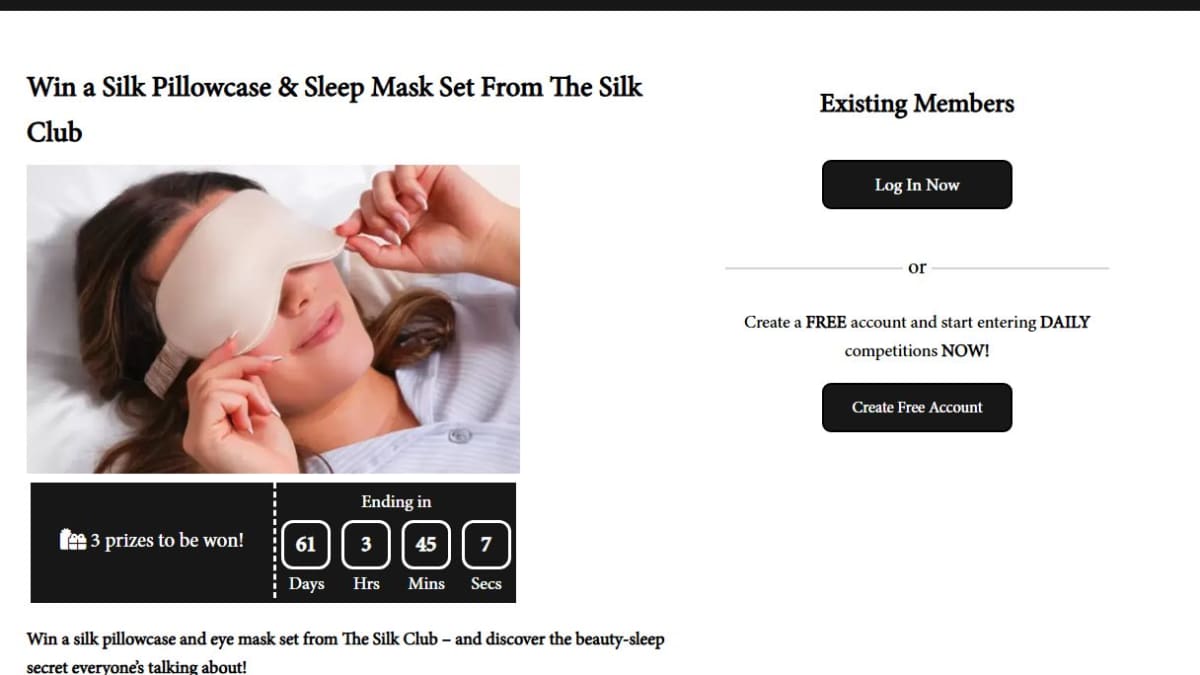
Task: Click the Mins label under countdown
Action: click(426, 584)
